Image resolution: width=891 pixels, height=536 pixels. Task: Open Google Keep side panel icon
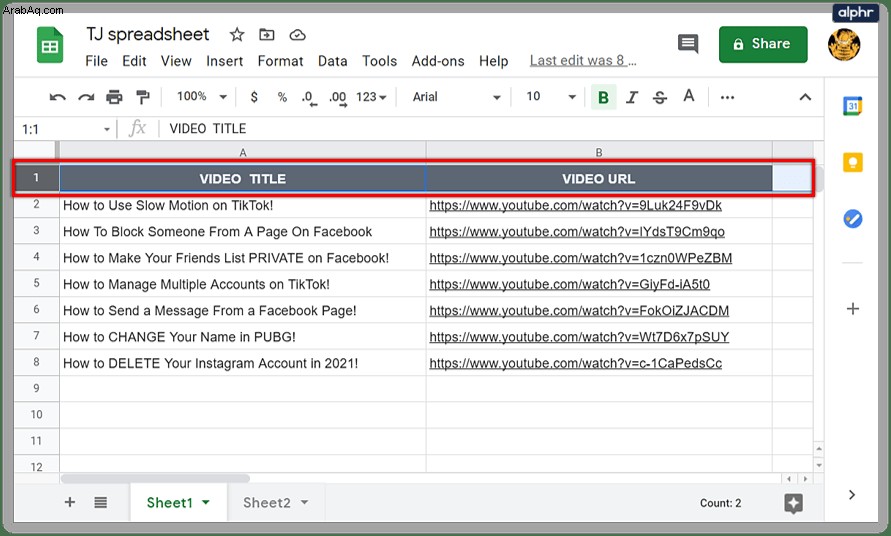(852, 163)
